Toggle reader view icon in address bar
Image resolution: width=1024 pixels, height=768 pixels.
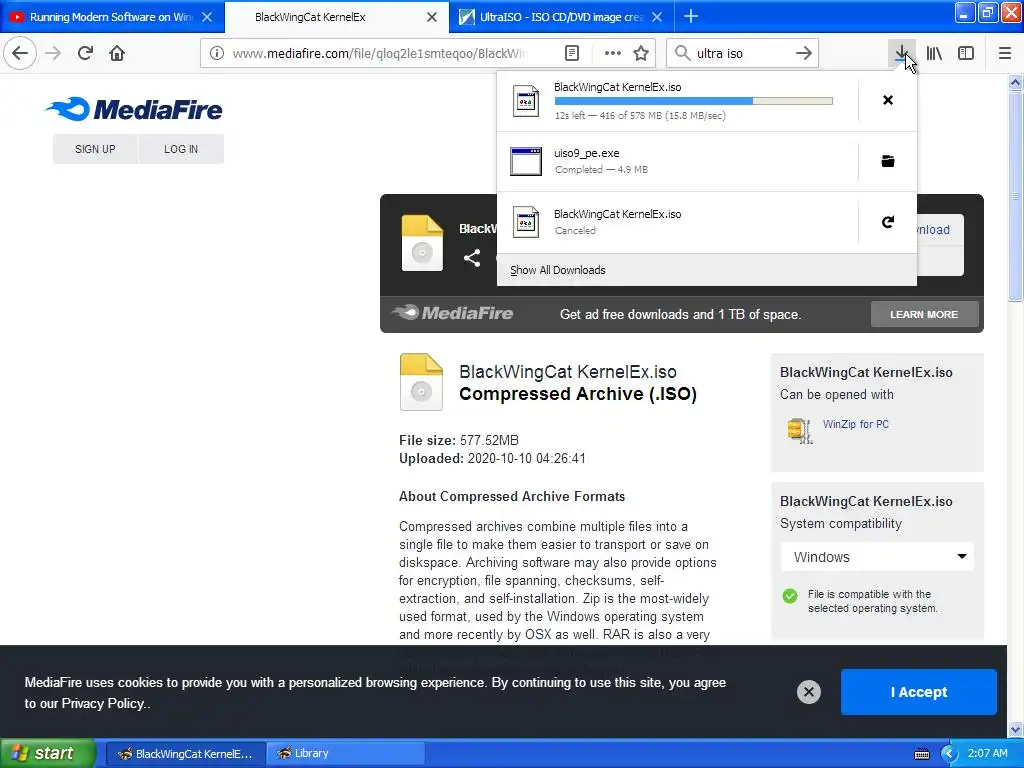tap(571, 53)
